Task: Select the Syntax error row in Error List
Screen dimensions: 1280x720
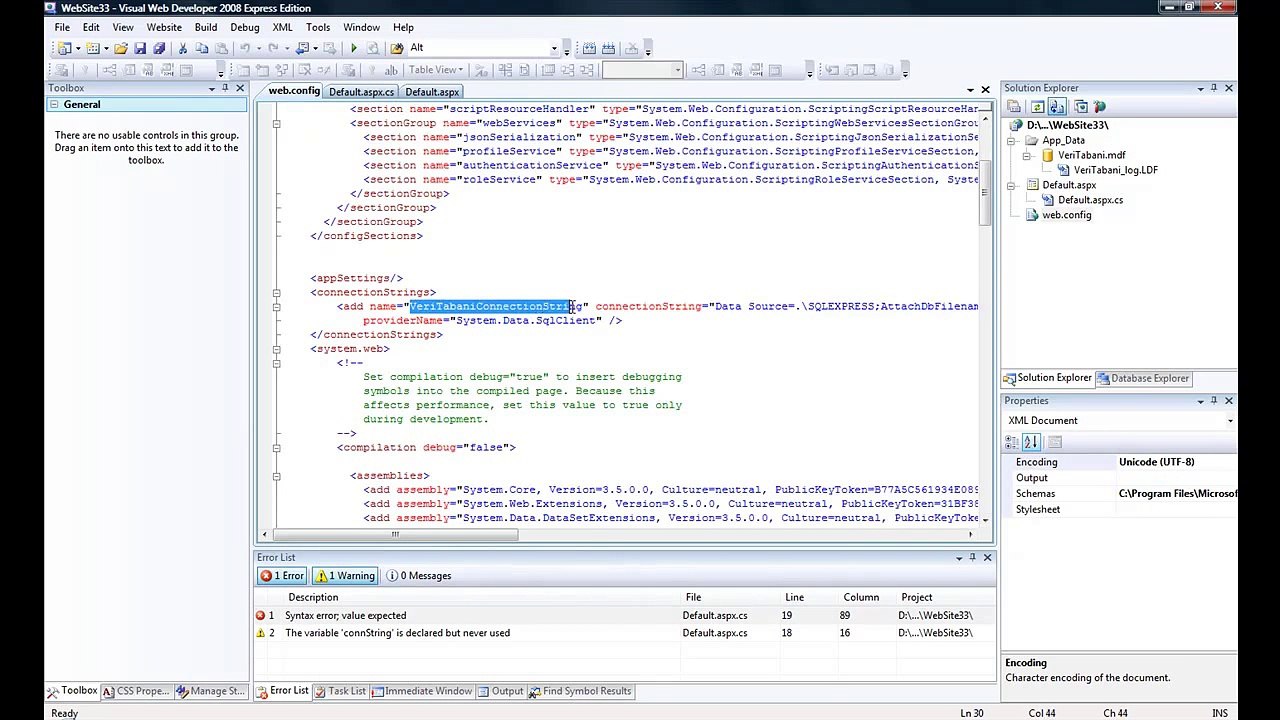Action: [x=620, y=616]
